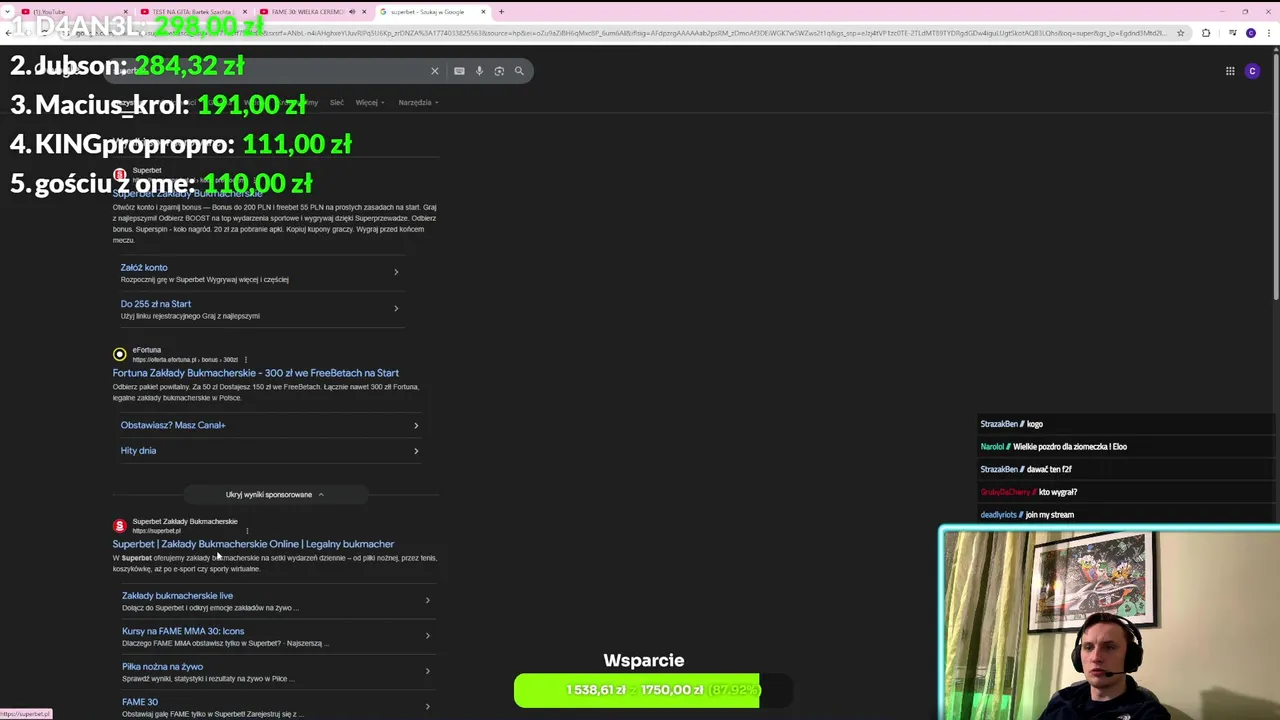The width and height of the screenshot is (1280, 720).
Task: Open the Google account avatar on page
Action: coord(1252,71)
